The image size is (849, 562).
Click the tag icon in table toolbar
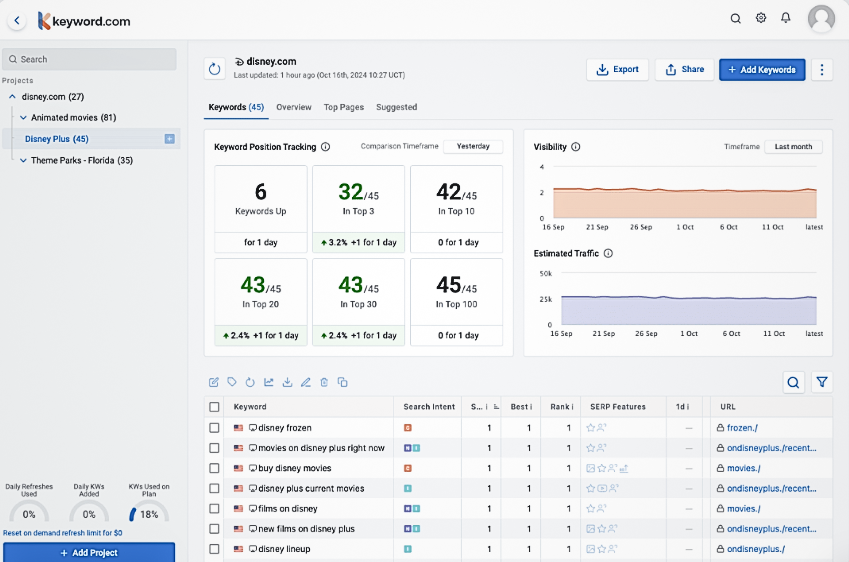232,382
